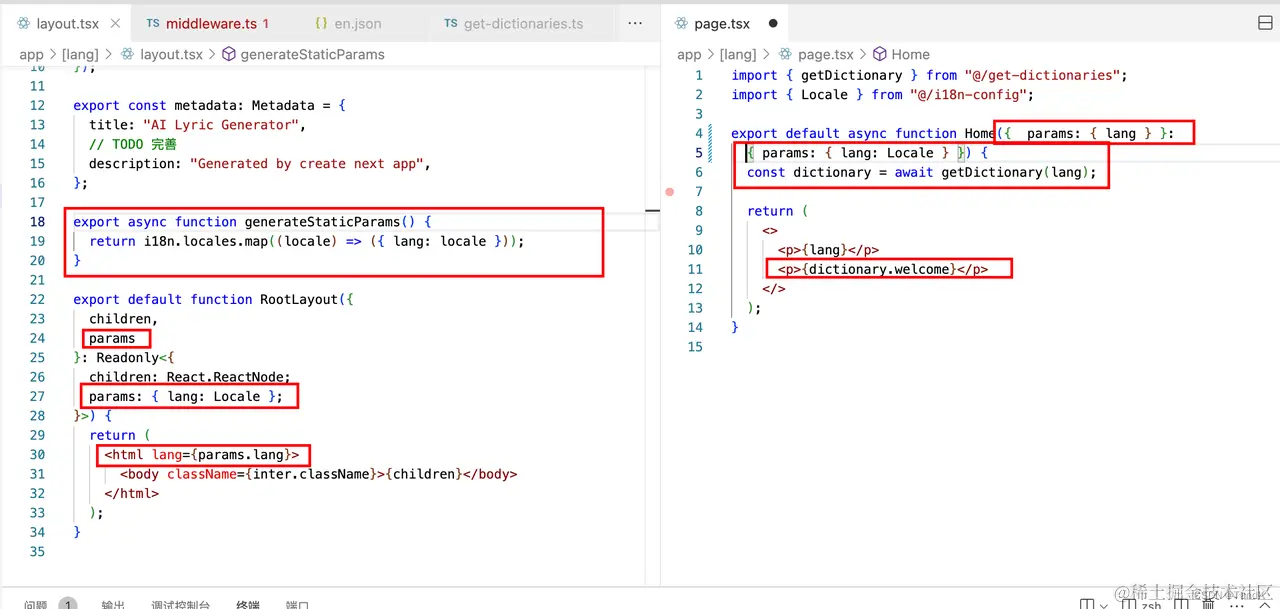Open the 端口 ports panel tab
Image resolution: width=1280 pixels, height=609 pixels.
click(x=297, y=604)
